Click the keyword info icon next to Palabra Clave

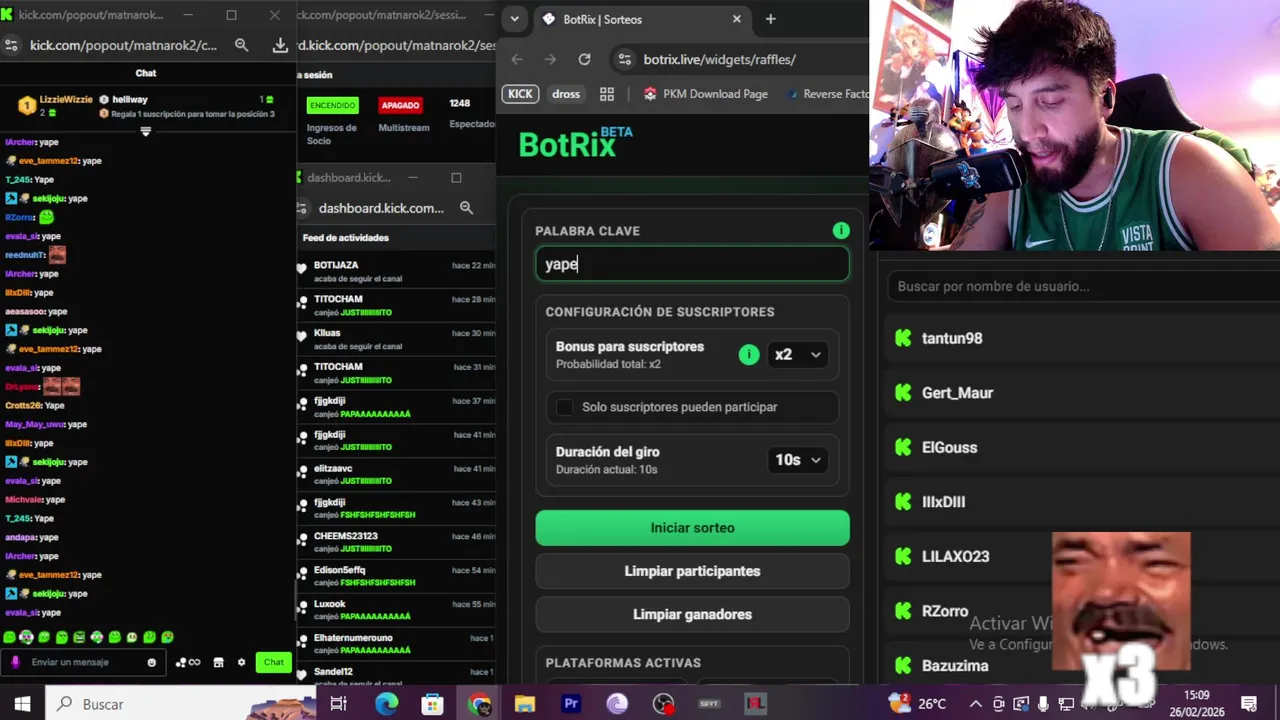click(x=841, y=231)
